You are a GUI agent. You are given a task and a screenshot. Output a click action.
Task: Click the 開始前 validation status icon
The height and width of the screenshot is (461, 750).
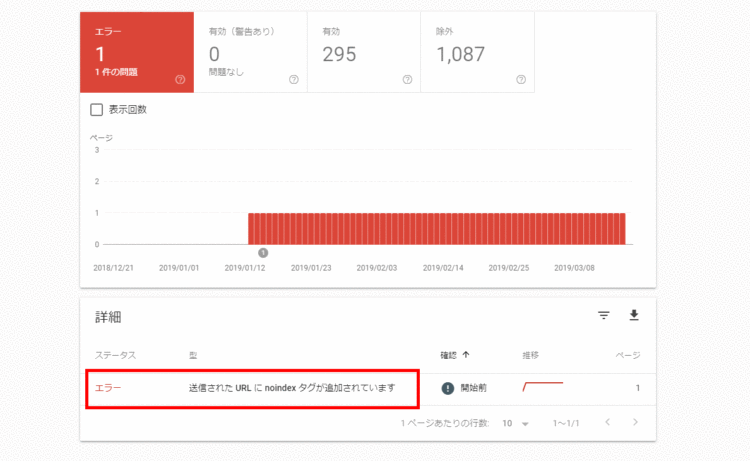(x=448, y=387)
